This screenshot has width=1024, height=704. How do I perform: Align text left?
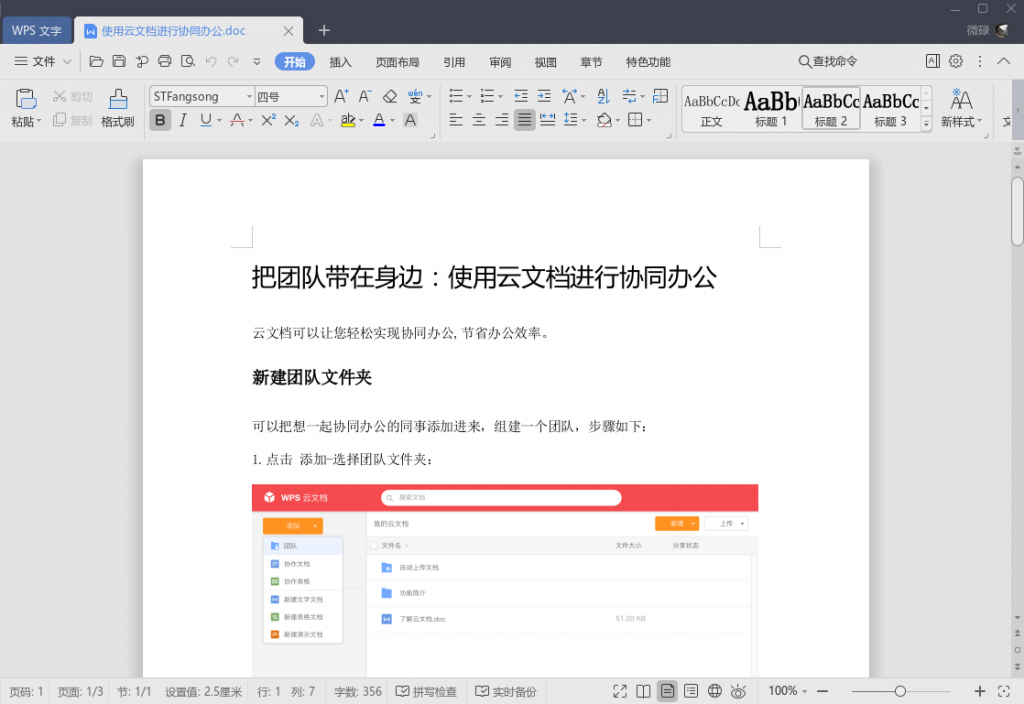456,120
